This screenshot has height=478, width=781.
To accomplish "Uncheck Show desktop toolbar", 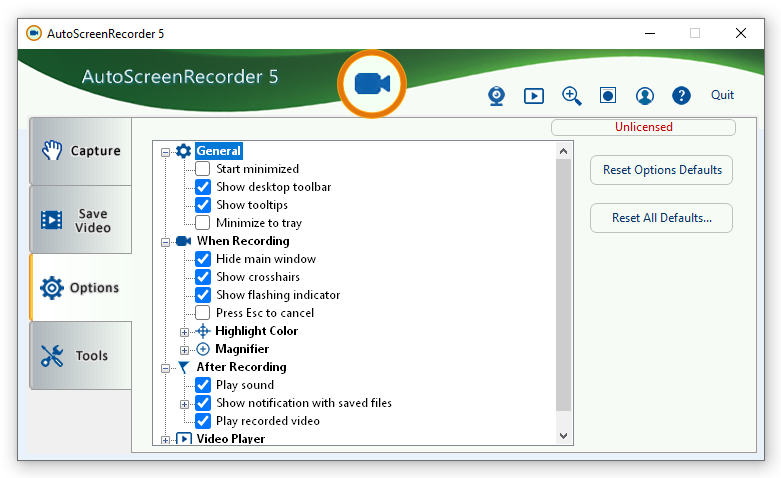I will tap(203, 187).
